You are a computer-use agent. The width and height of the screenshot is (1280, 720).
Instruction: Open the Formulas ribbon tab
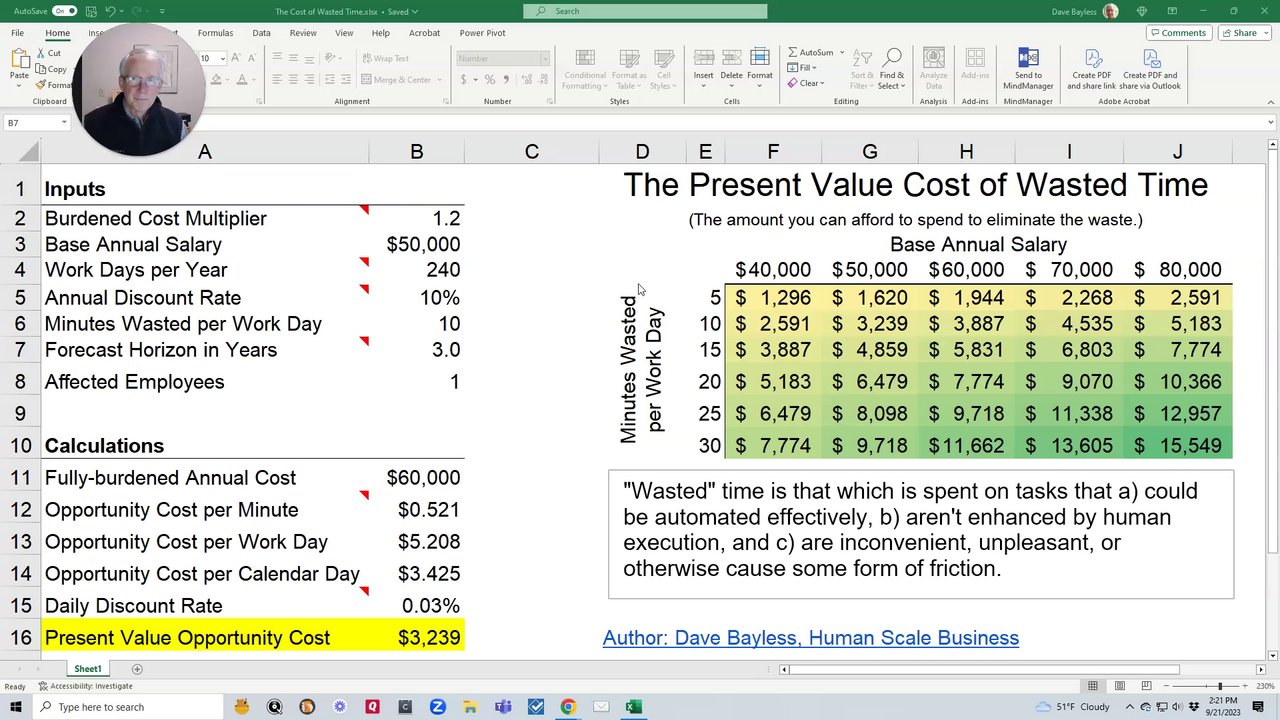coord(215,33)
